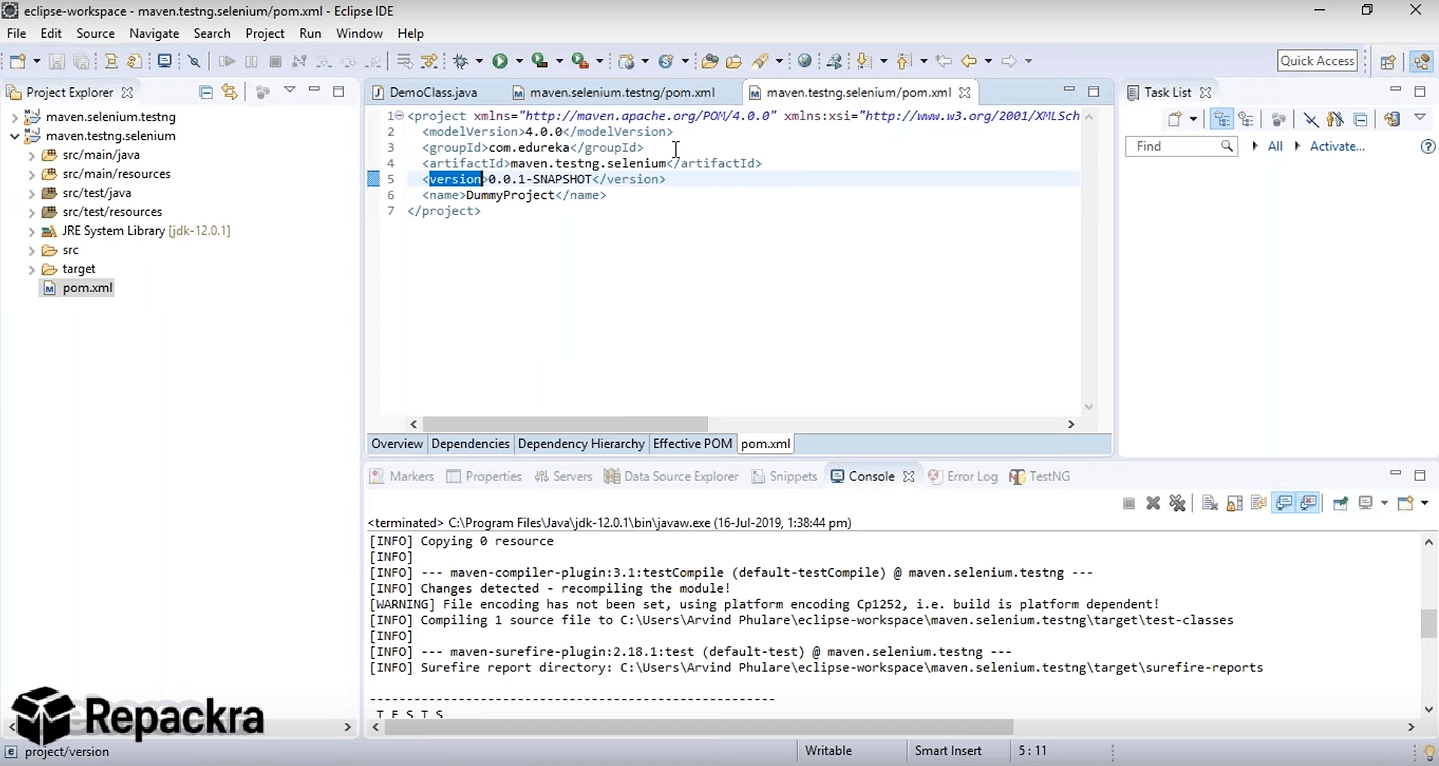
Task: Click Synchronize Changed icon in Task List
Action: pos(1392,119)
